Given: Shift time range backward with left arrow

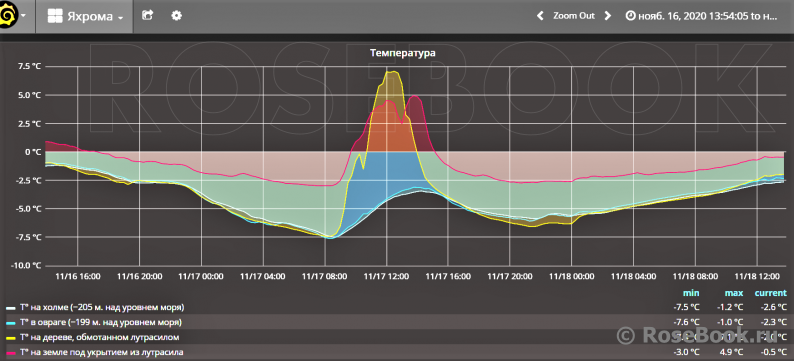Looking at the screenshot, I should (540, 16).
